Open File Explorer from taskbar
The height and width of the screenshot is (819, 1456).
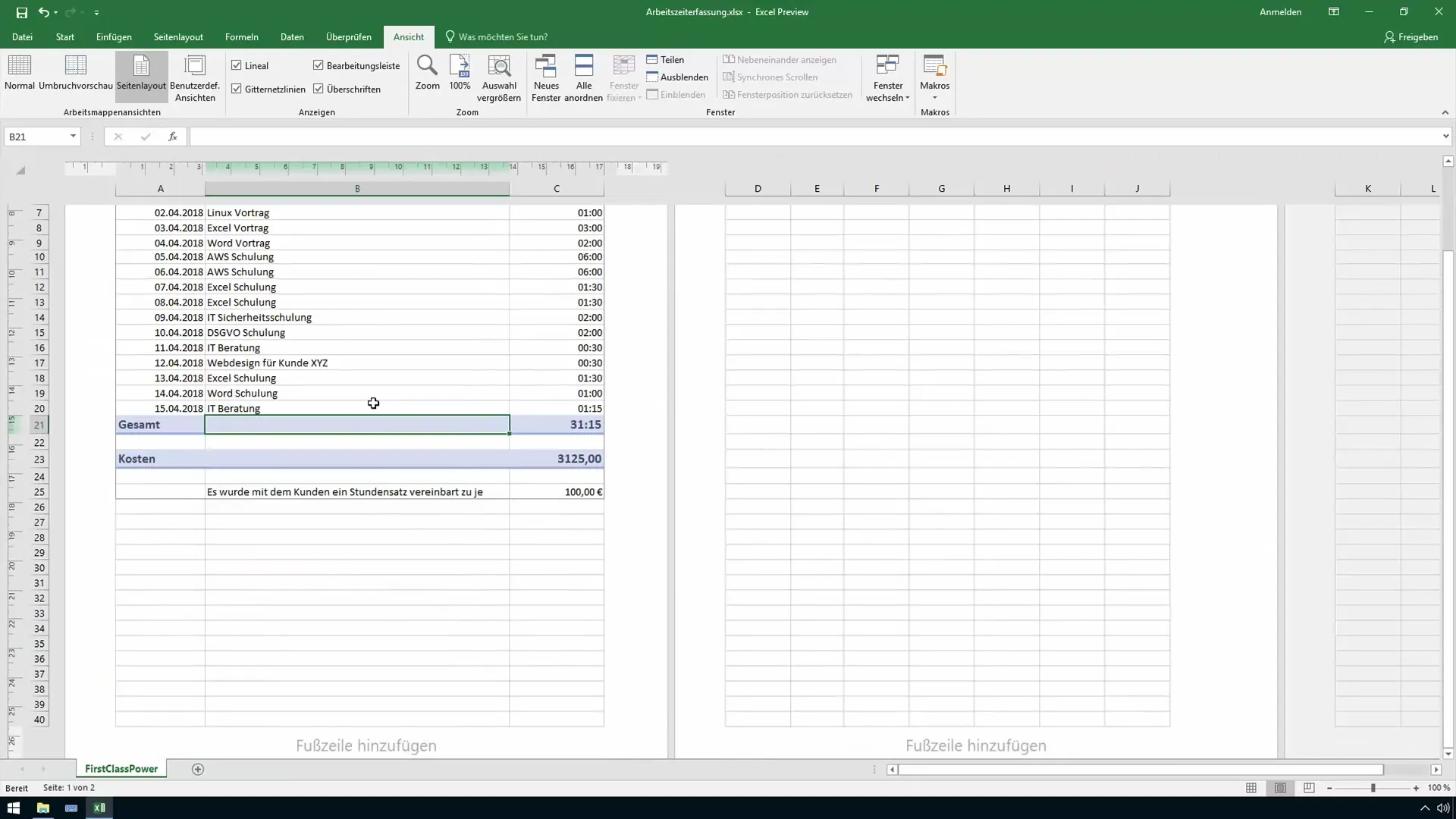42,808
